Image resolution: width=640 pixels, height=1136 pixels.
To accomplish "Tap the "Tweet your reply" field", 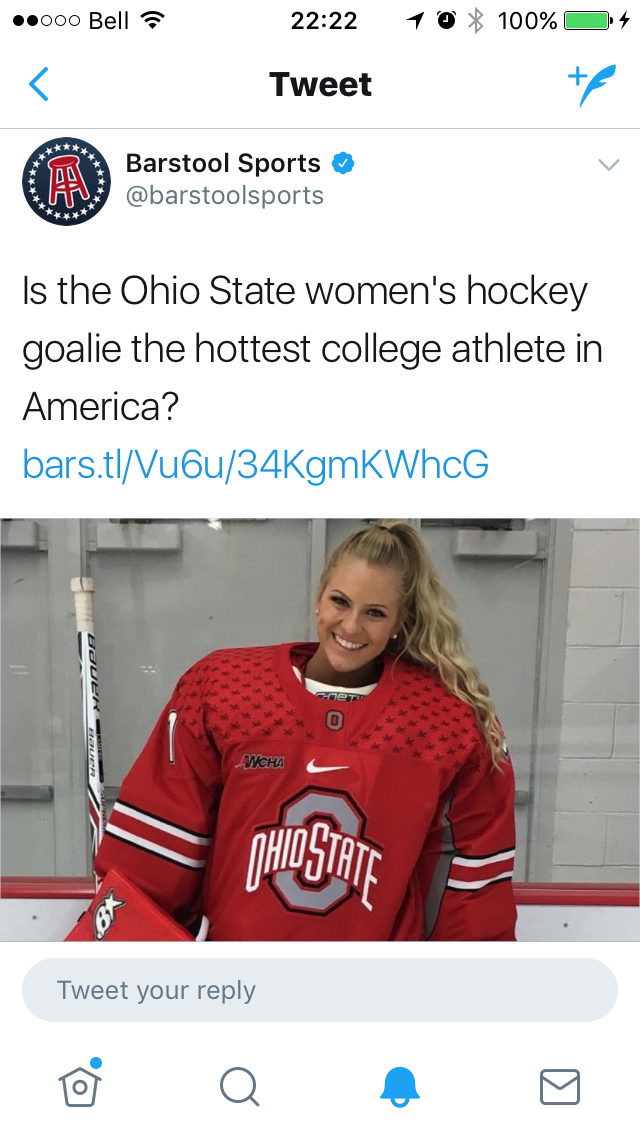I will pyautogui.click(x=320, y=990).
